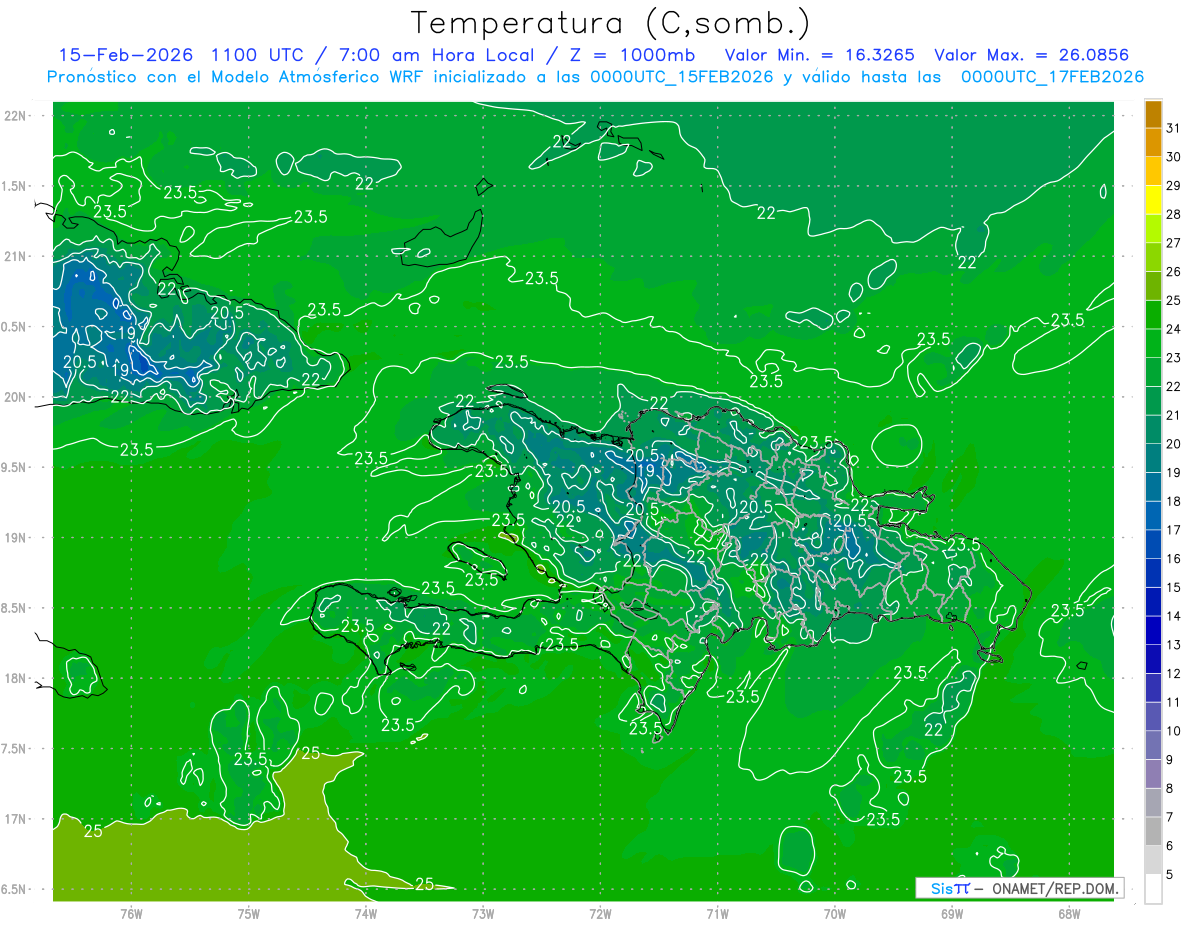Click "Valor Min. = 16.3265" value
This screenshot has height=927, width=1200.
pyautogui.click(x=820, y=55)
